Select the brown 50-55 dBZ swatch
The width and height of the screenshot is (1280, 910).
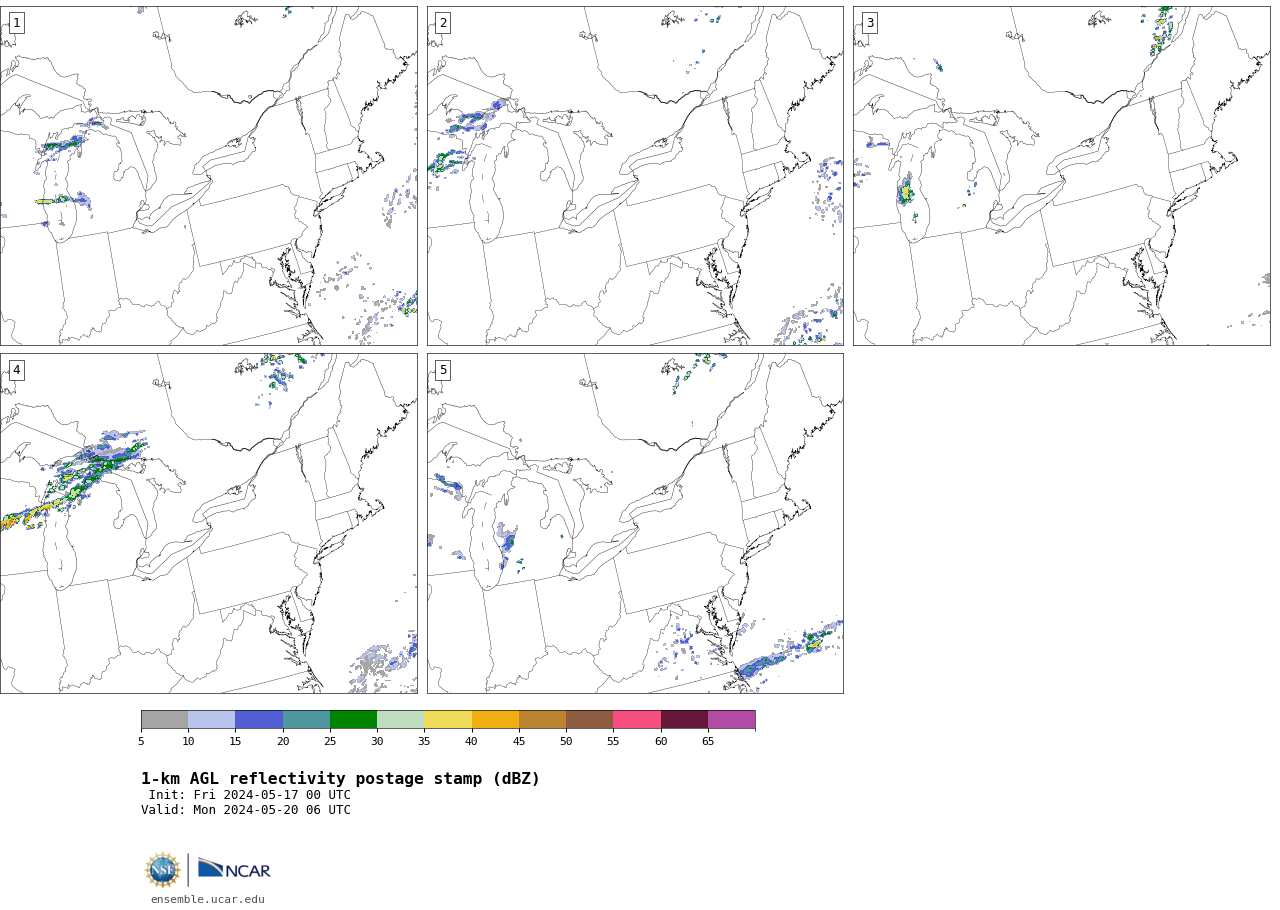click(x=589, y=720)
